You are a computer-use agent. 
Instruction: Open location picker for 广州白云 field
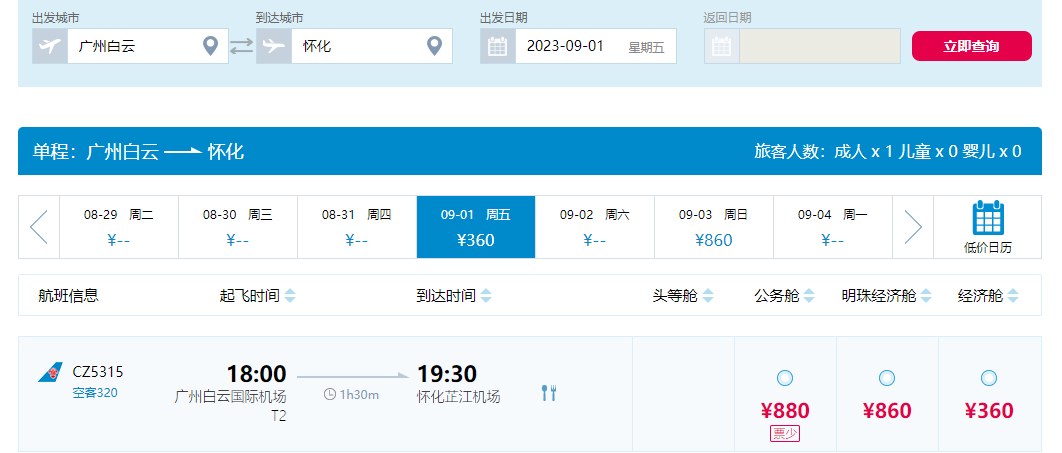tap(211, 46)
